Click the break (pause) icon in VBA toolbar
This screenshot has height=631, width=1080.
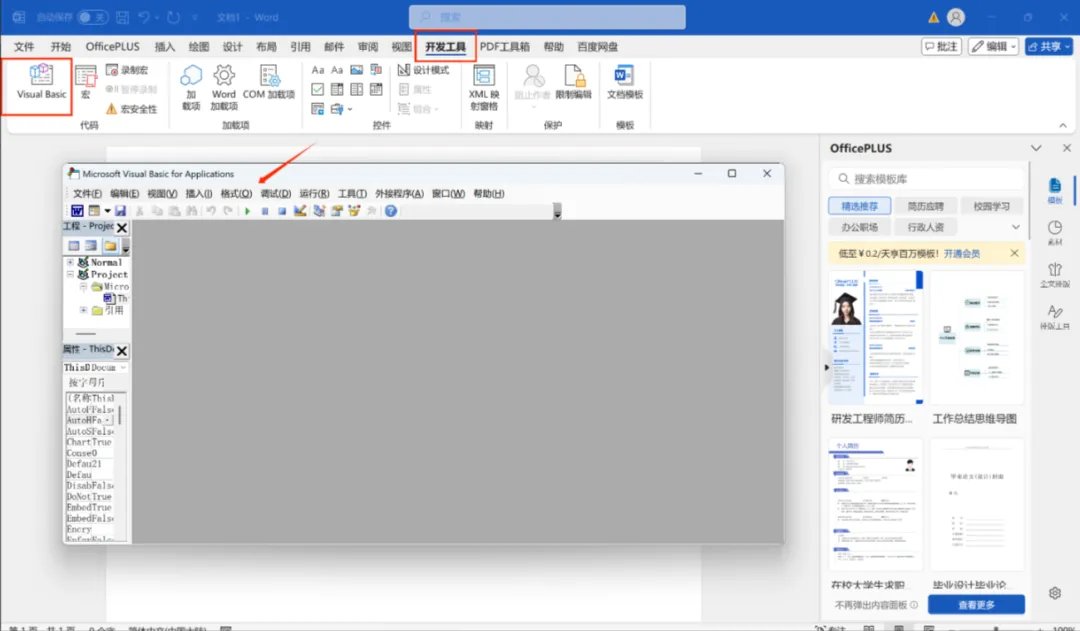[264, 211]
